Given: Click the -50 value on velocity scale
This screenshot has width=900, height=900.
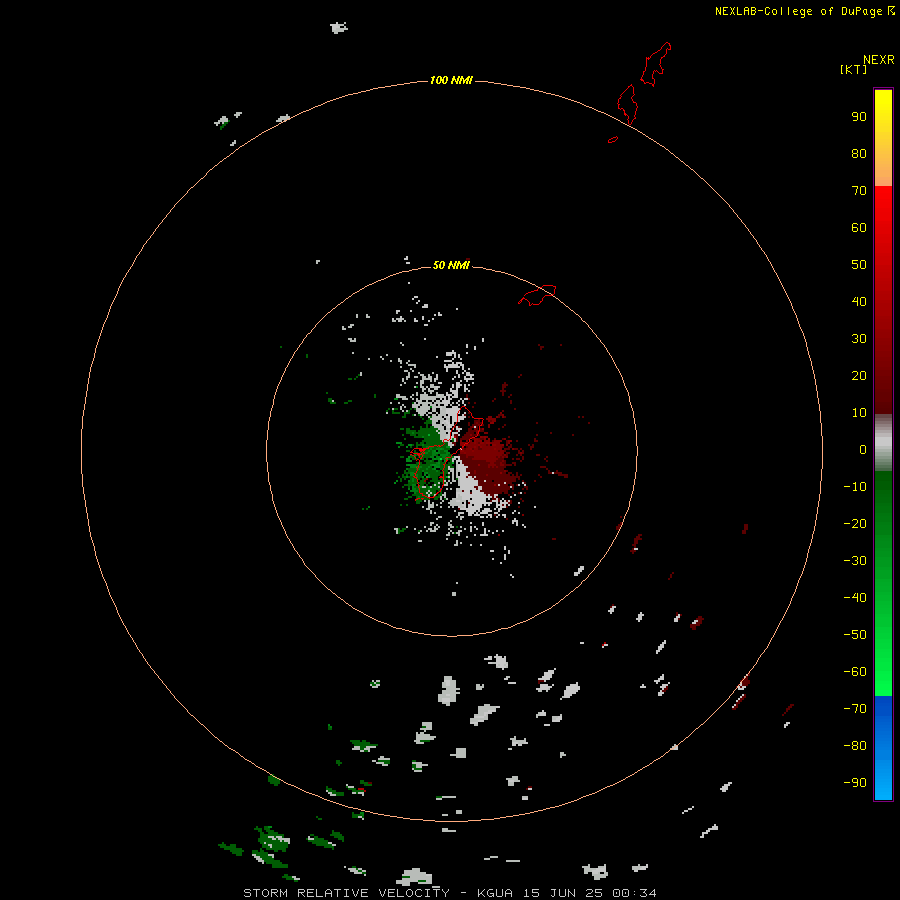Looking at the screenshot, I should click(x=855, y=634).
